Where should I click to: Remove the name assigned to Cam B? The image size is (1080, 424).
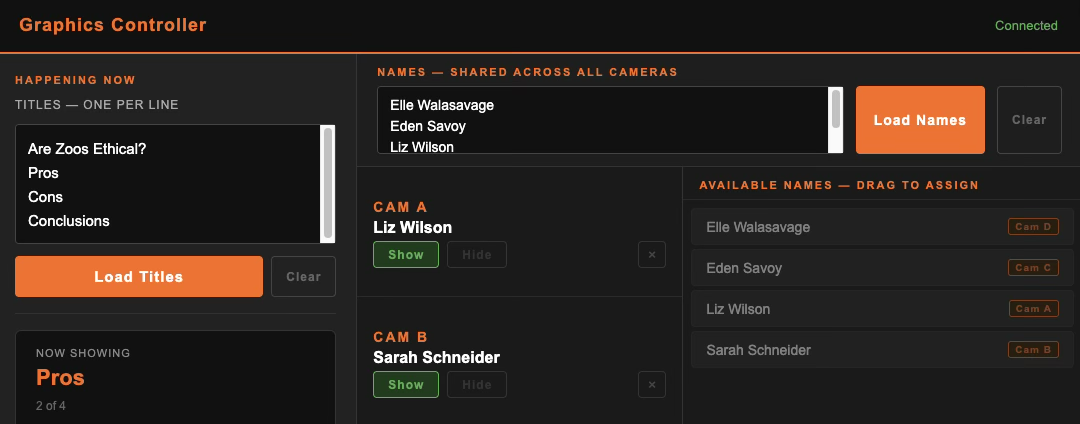pyautogui.click(x=651, y=384)
